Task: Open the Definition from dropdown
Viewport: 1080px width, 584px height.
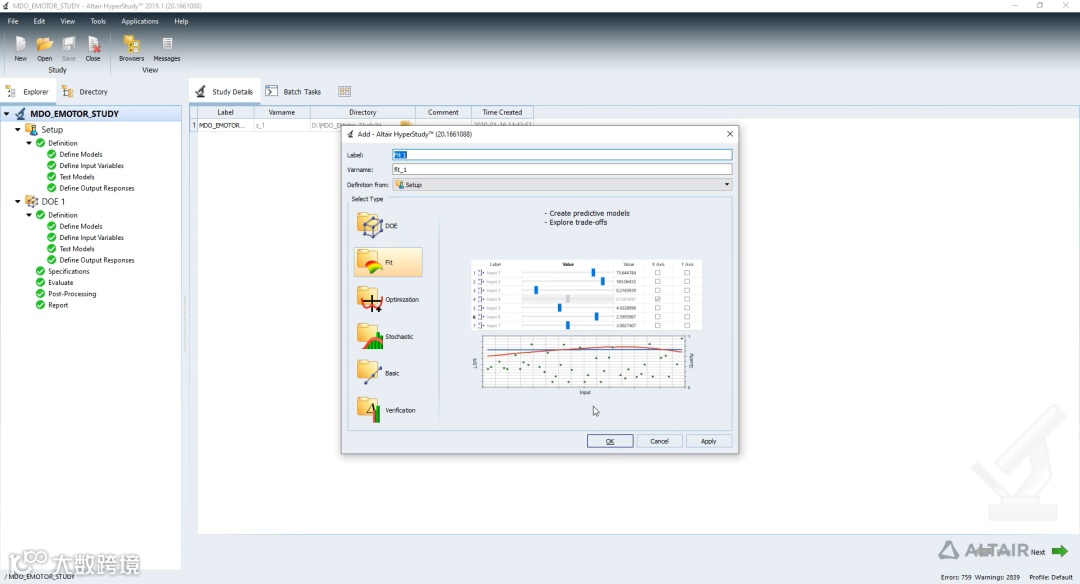Action: [562, 185]
